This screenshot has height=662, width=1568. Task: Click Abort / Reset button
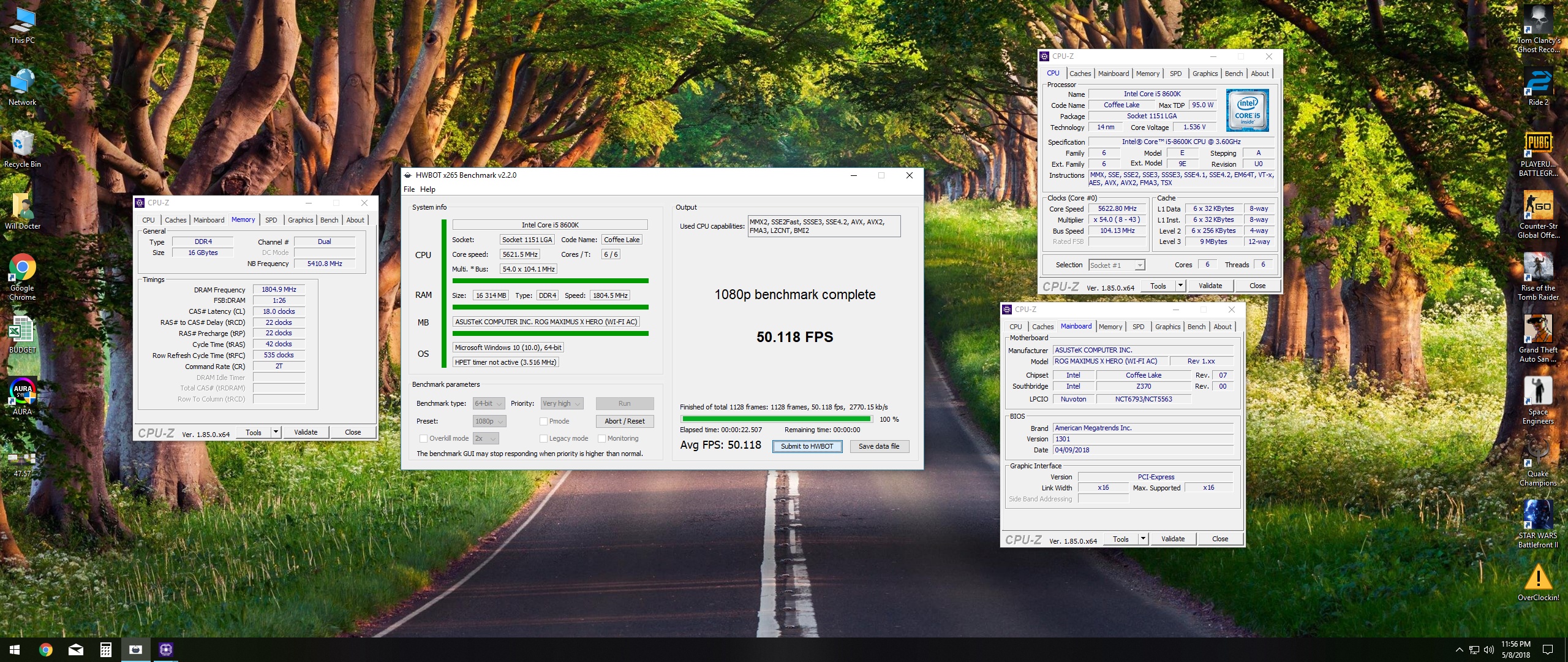tap(624, 421)
